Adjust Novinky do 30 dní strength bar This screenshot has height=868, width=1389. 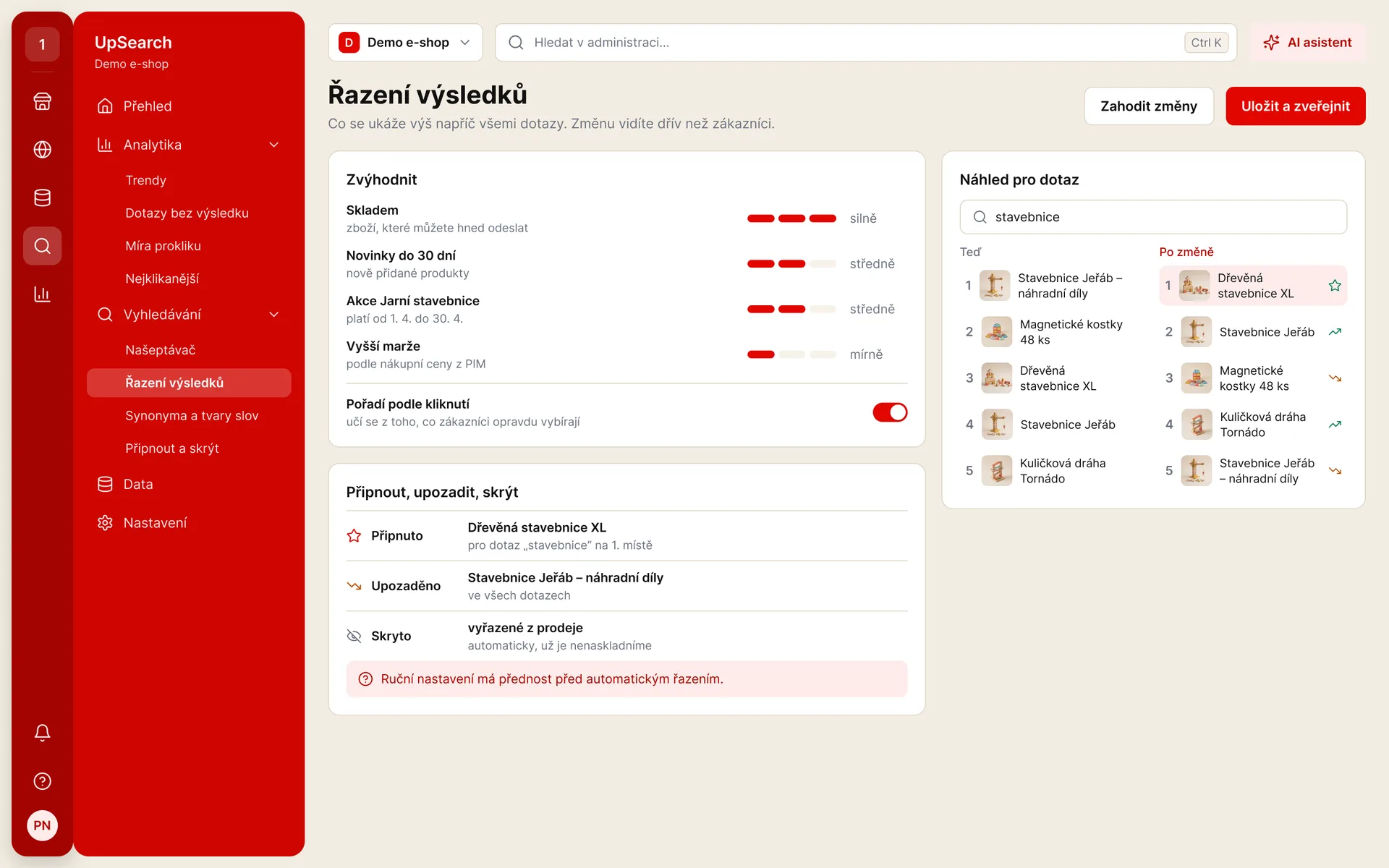[791, 264]
